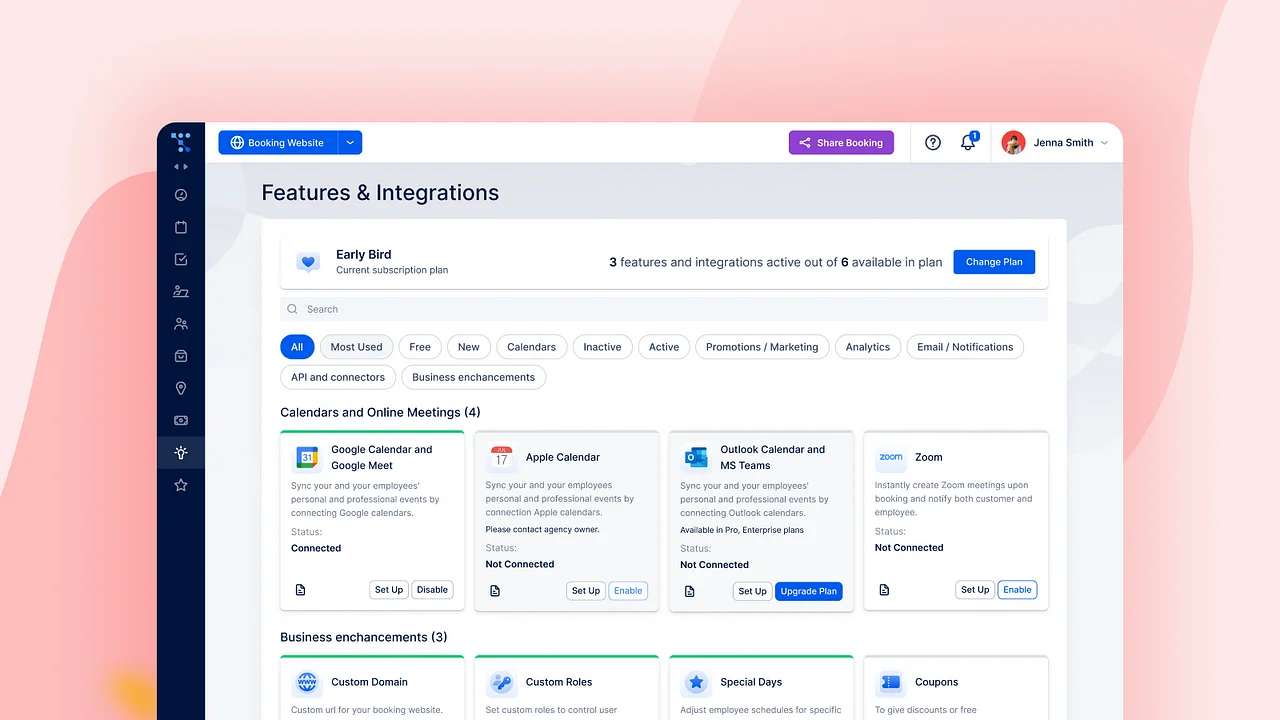The image size is (1280, 720).
Task: Collapse the sidebar using the arrows icon
Action: click(181, 166)
